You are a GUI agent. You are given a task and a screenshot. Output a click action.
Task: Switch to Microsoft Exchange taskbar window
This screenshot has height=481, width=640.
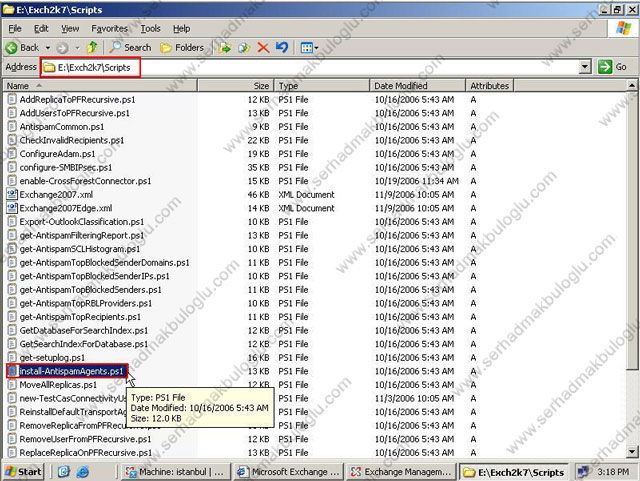click(x=289, y=472)
